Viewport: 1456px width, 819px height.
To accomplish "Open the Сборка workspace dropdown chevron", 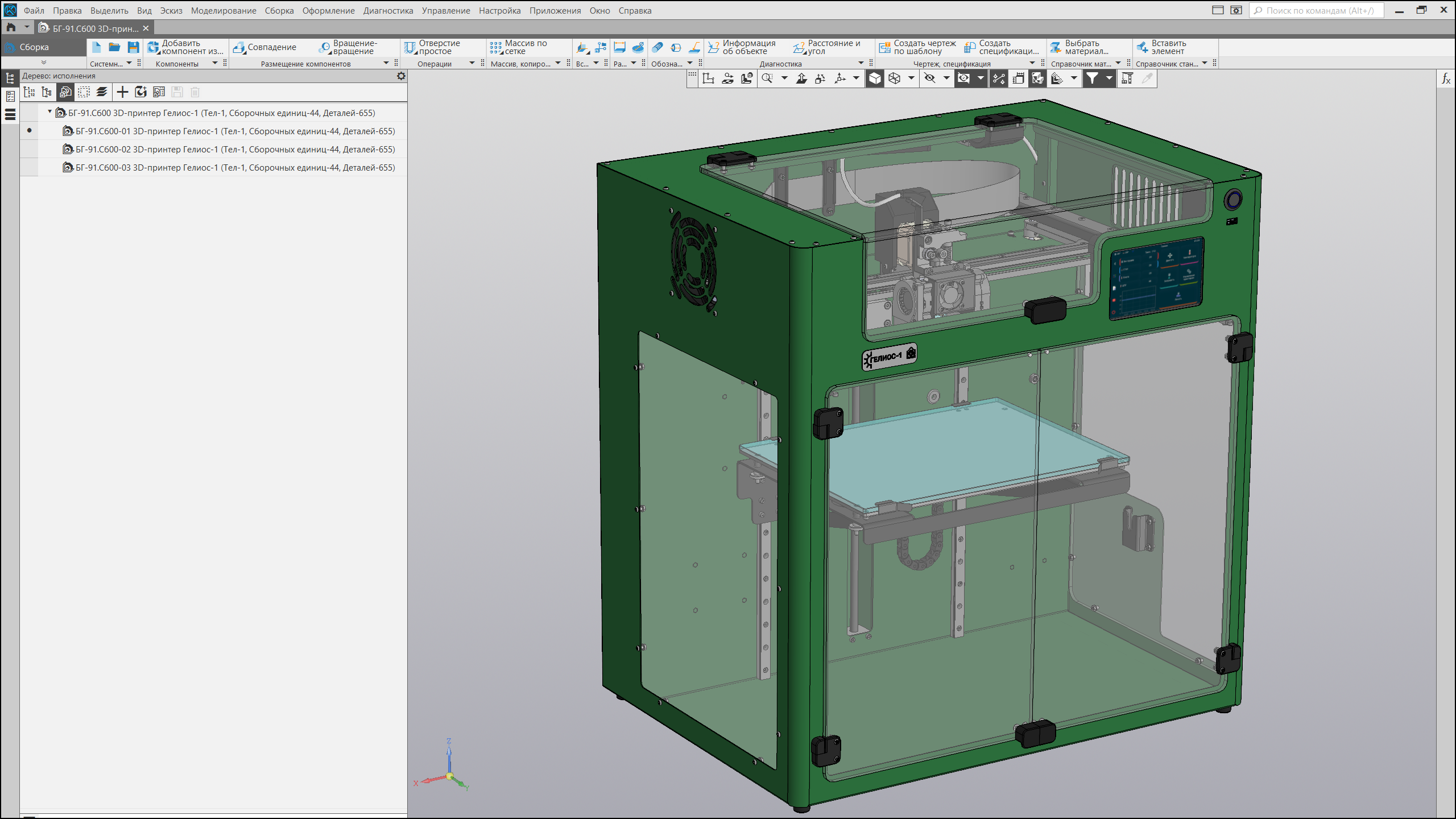I will point(44,63).
